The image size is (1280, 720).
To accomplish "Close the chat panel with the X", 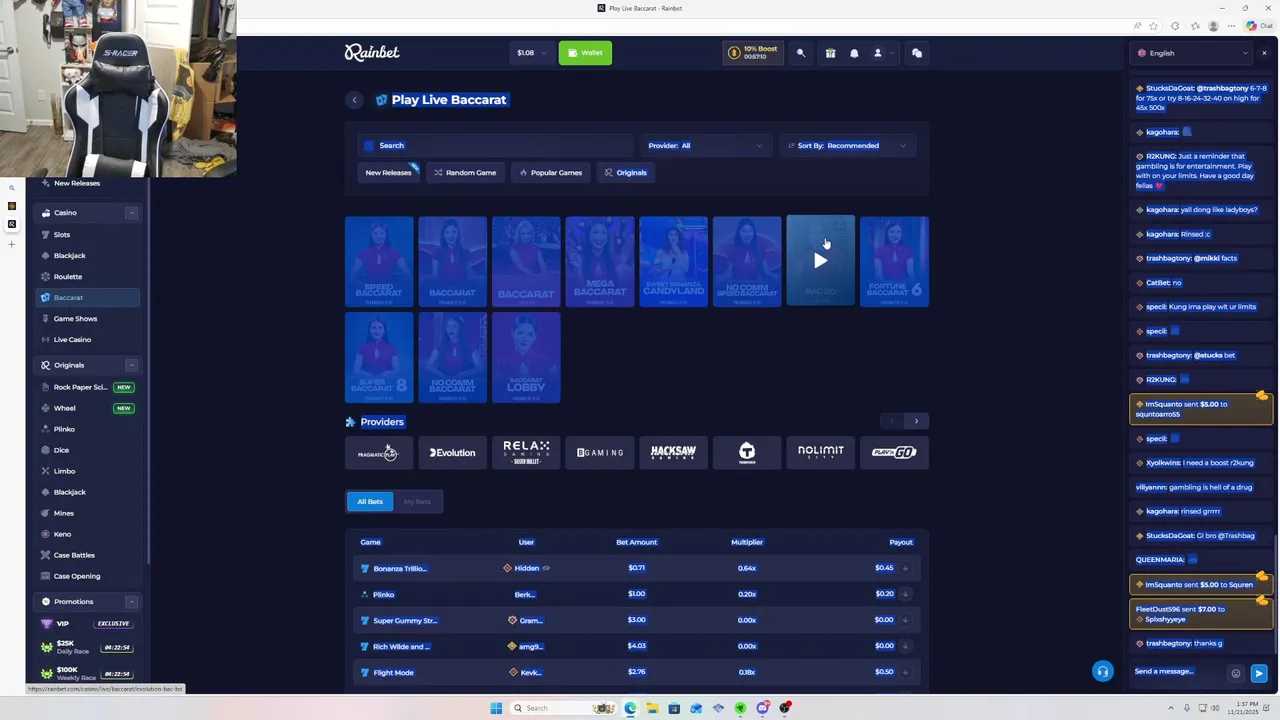I will click(1264, 53).
